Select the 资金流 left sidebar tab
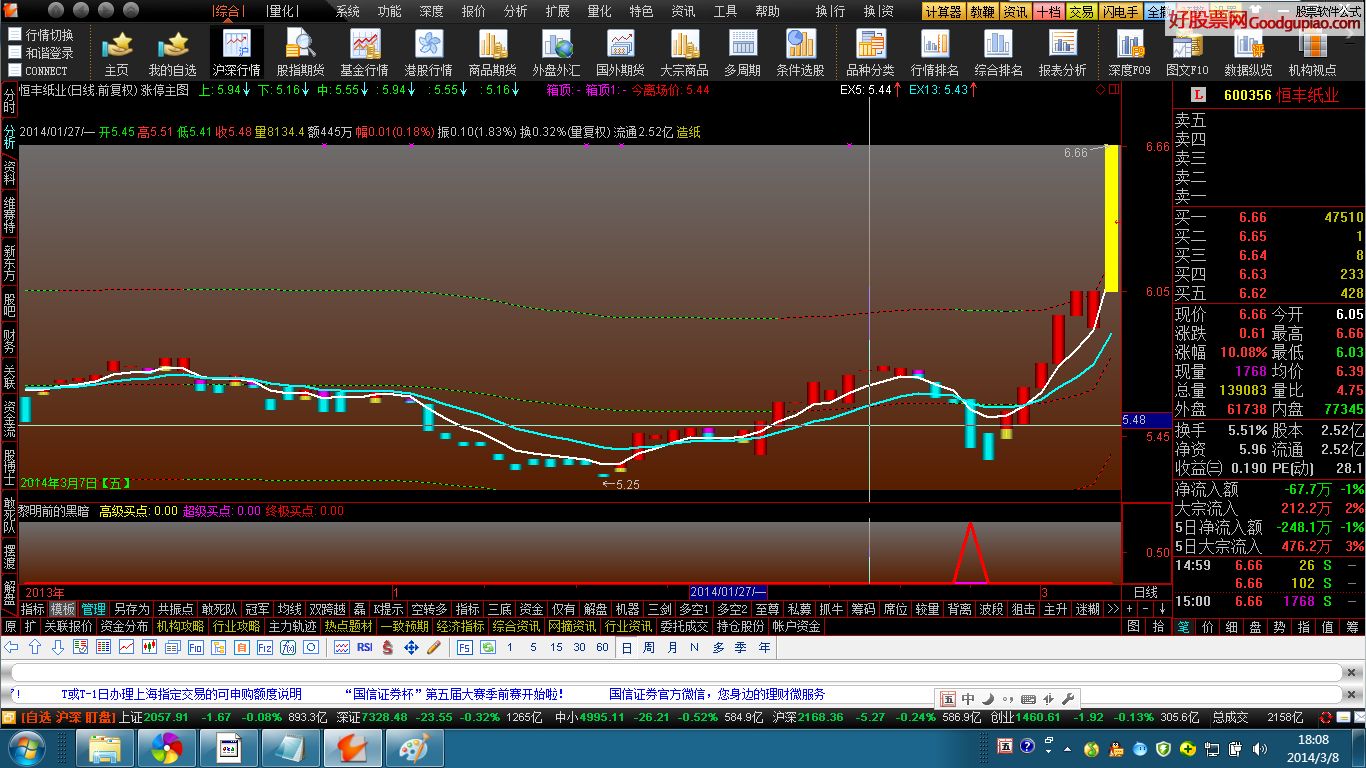Image resolution: width=1366 pixels, height=768 pixels. click(9, 419)
